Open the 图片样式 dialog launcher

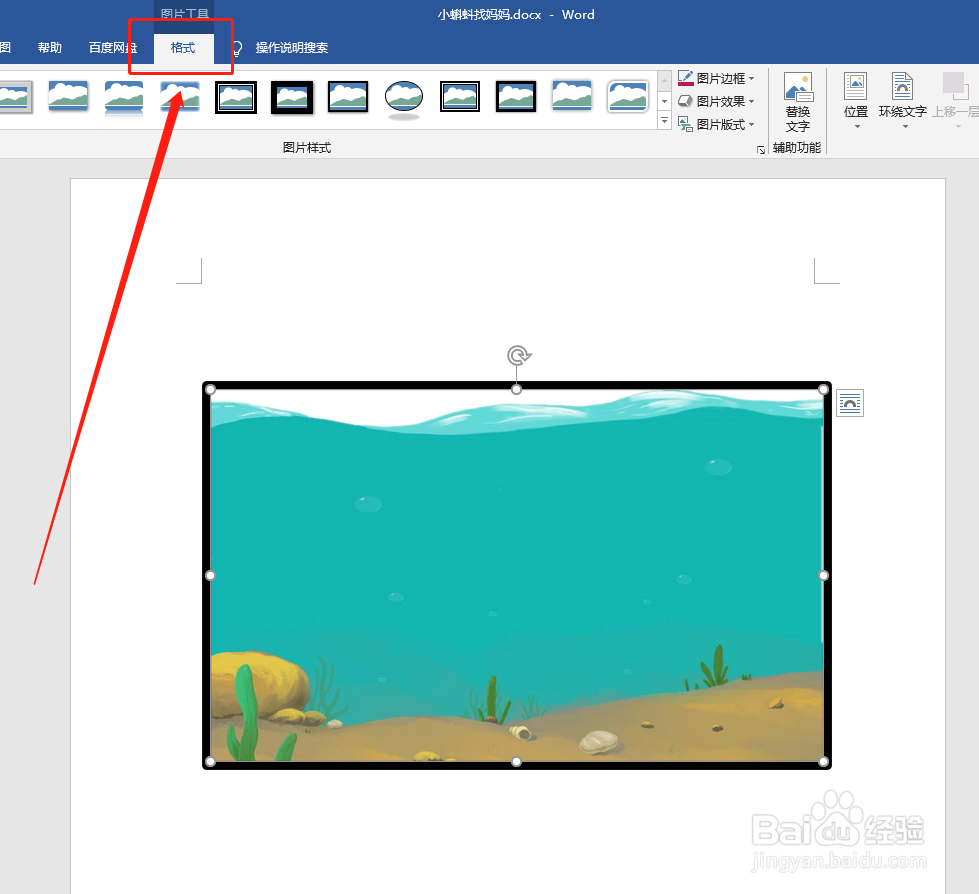(x=760, y=149)
